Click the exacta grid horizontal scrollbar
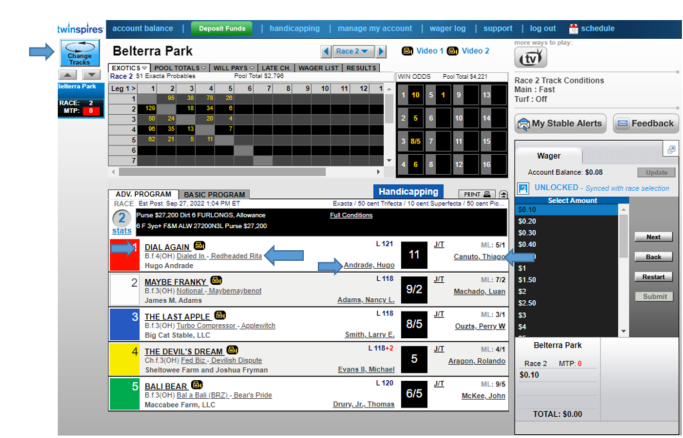 click(x=222, y=172)
